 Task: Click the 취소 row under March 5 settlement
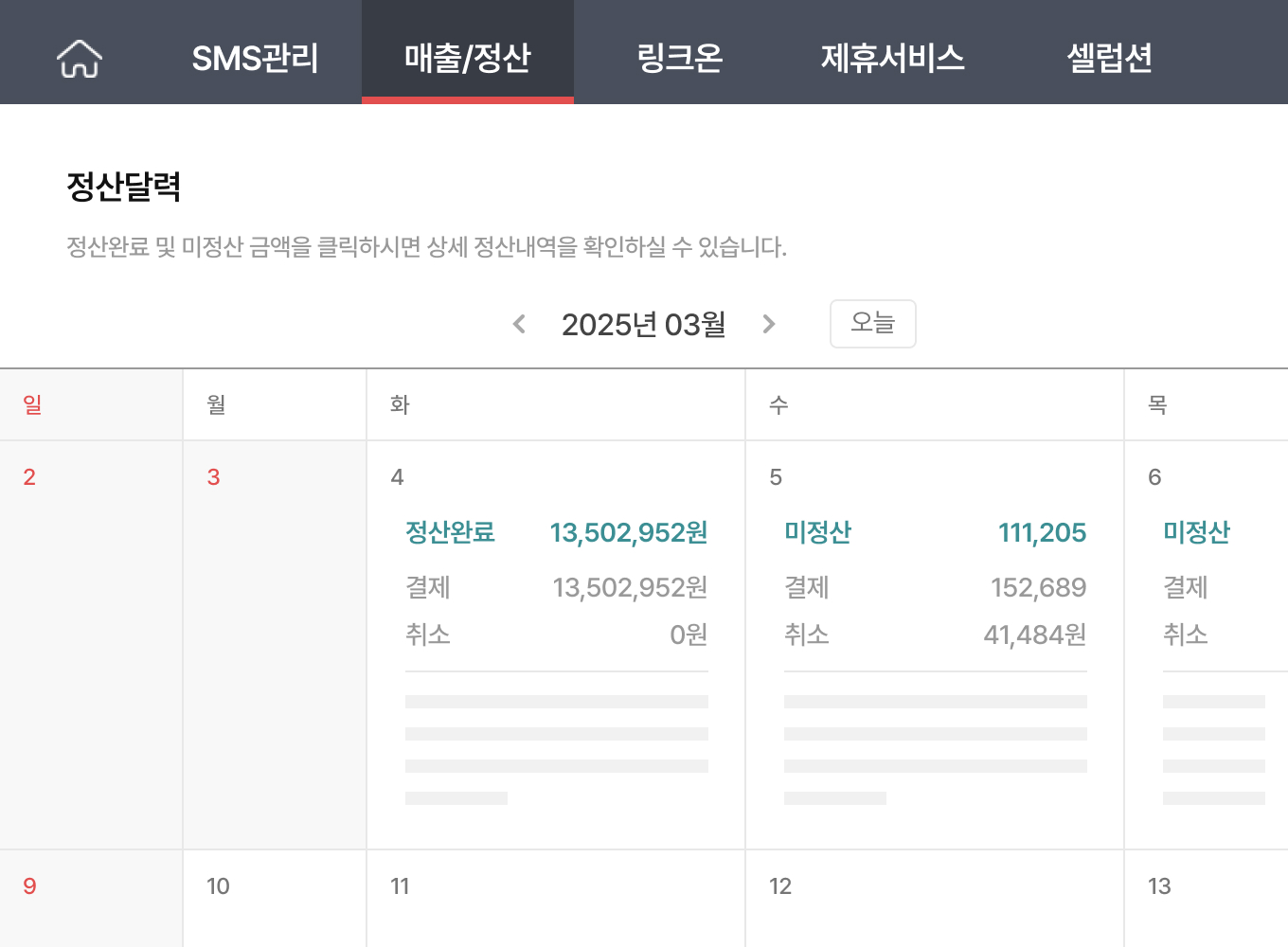(x=806, y=634)
